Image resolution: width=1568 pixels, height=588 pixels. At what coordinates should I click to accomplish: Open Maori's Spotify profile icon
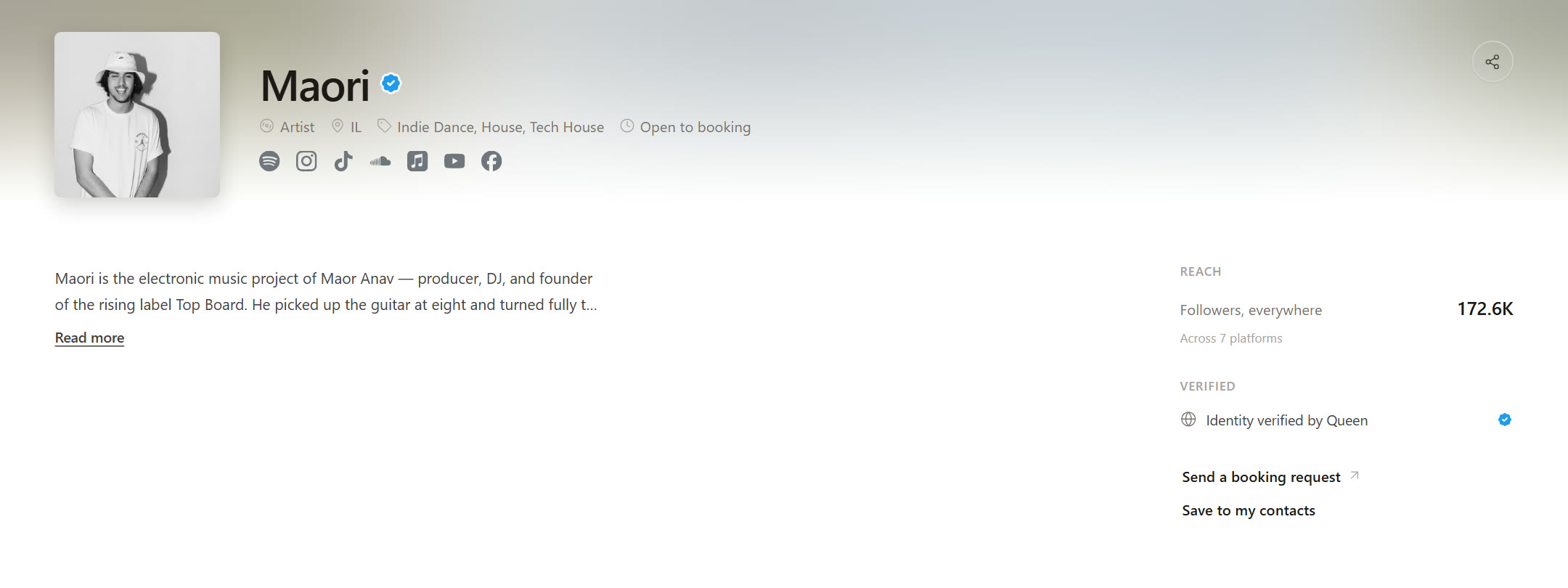click(x=269, y=161)
